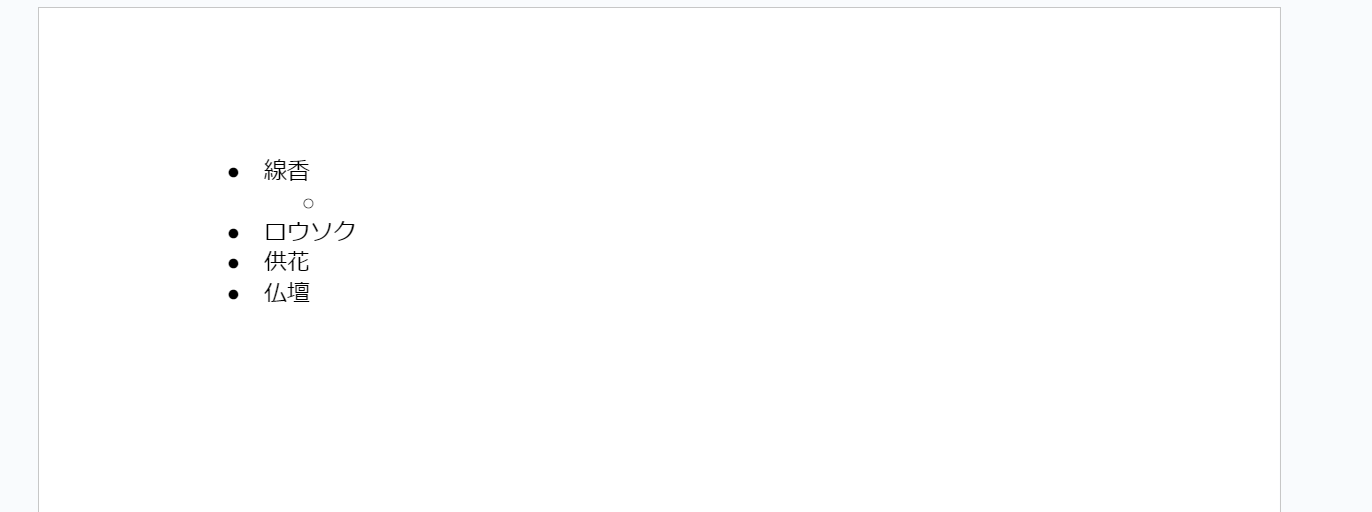Click the 仏壇 list item text
The image size is (1372, 512).
coord(287,294)
